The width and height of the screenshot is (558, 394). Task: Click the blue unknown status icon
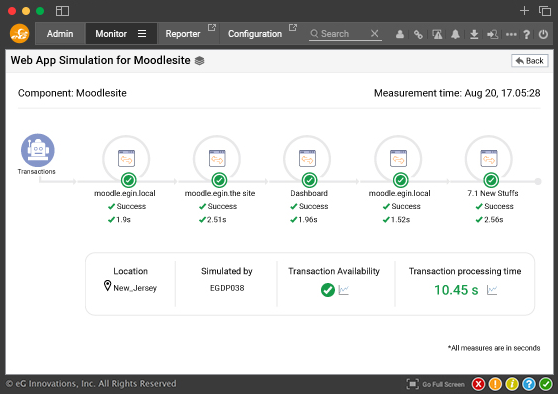click(x=529, y=384)
